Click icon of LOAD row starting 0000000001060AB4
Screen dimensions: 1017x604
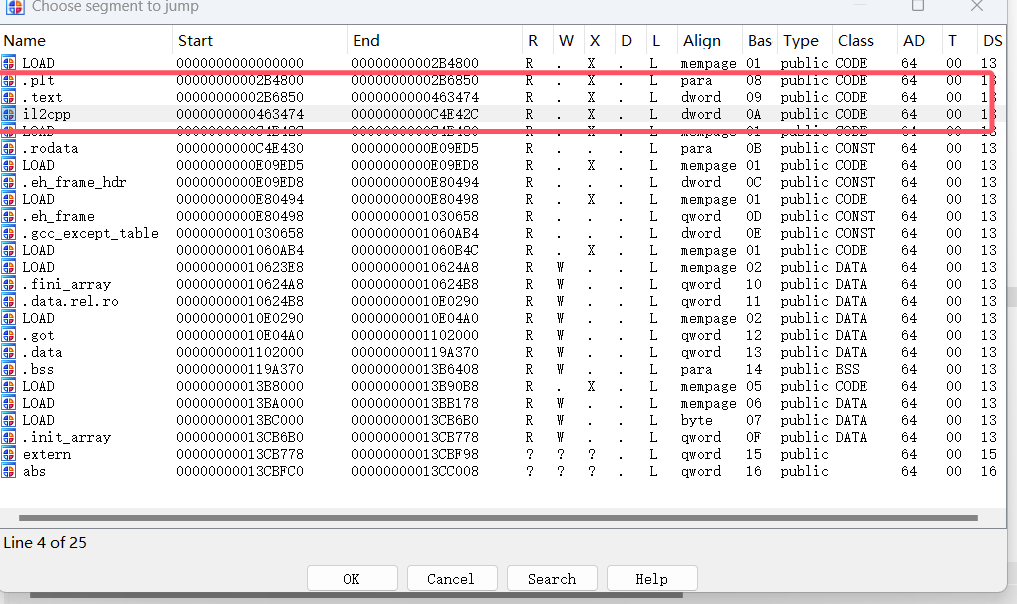click(8, 250)
